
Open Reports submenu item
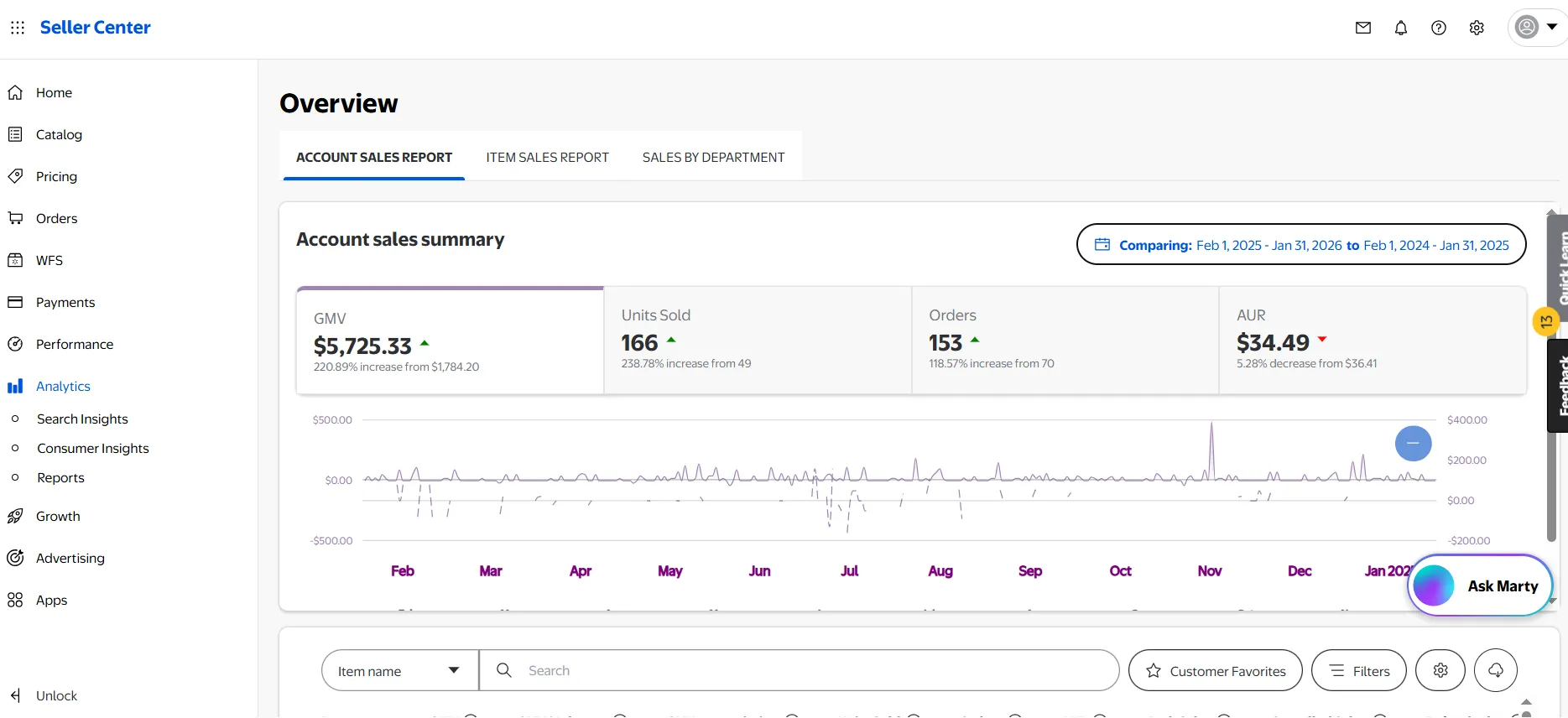[60, 477]
